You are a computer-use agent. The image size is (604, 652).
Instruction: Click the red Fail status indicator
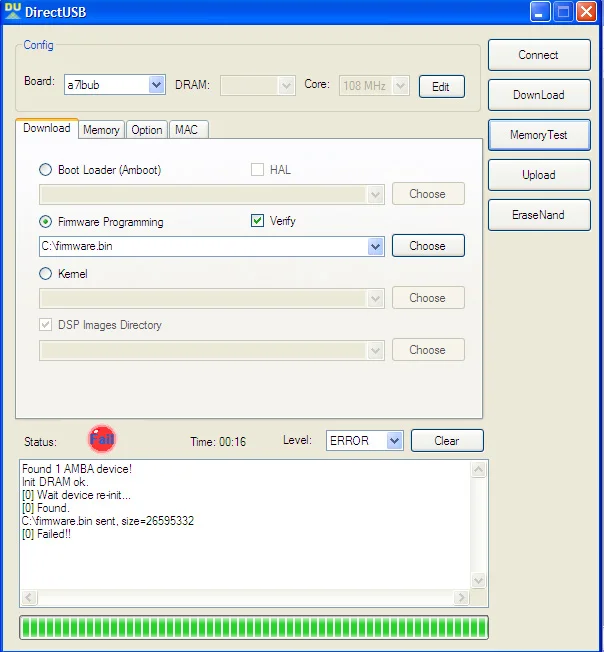click(x=102, y=439)
